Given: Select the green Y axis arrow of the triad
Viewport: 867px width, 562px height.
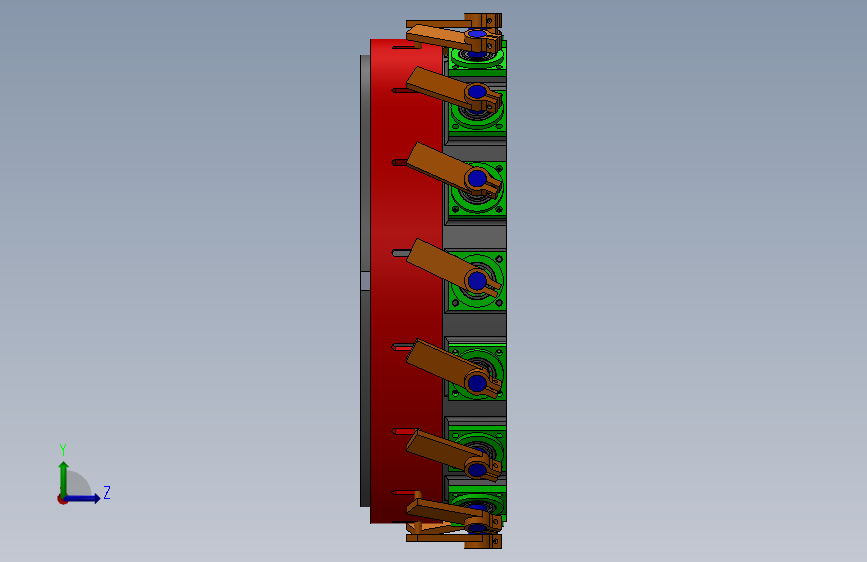Looking at the screenshot, I should 63,479.
